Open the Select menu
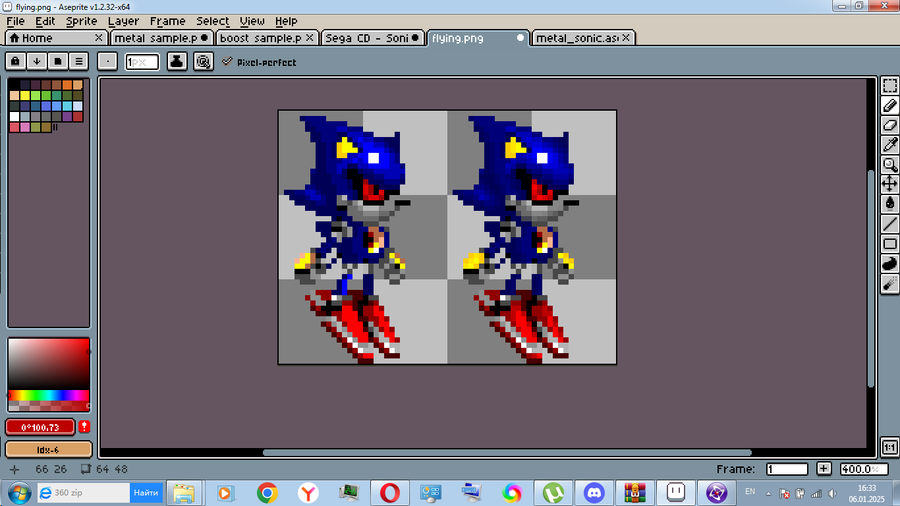900x506 pixels. [x=212, y=21]
